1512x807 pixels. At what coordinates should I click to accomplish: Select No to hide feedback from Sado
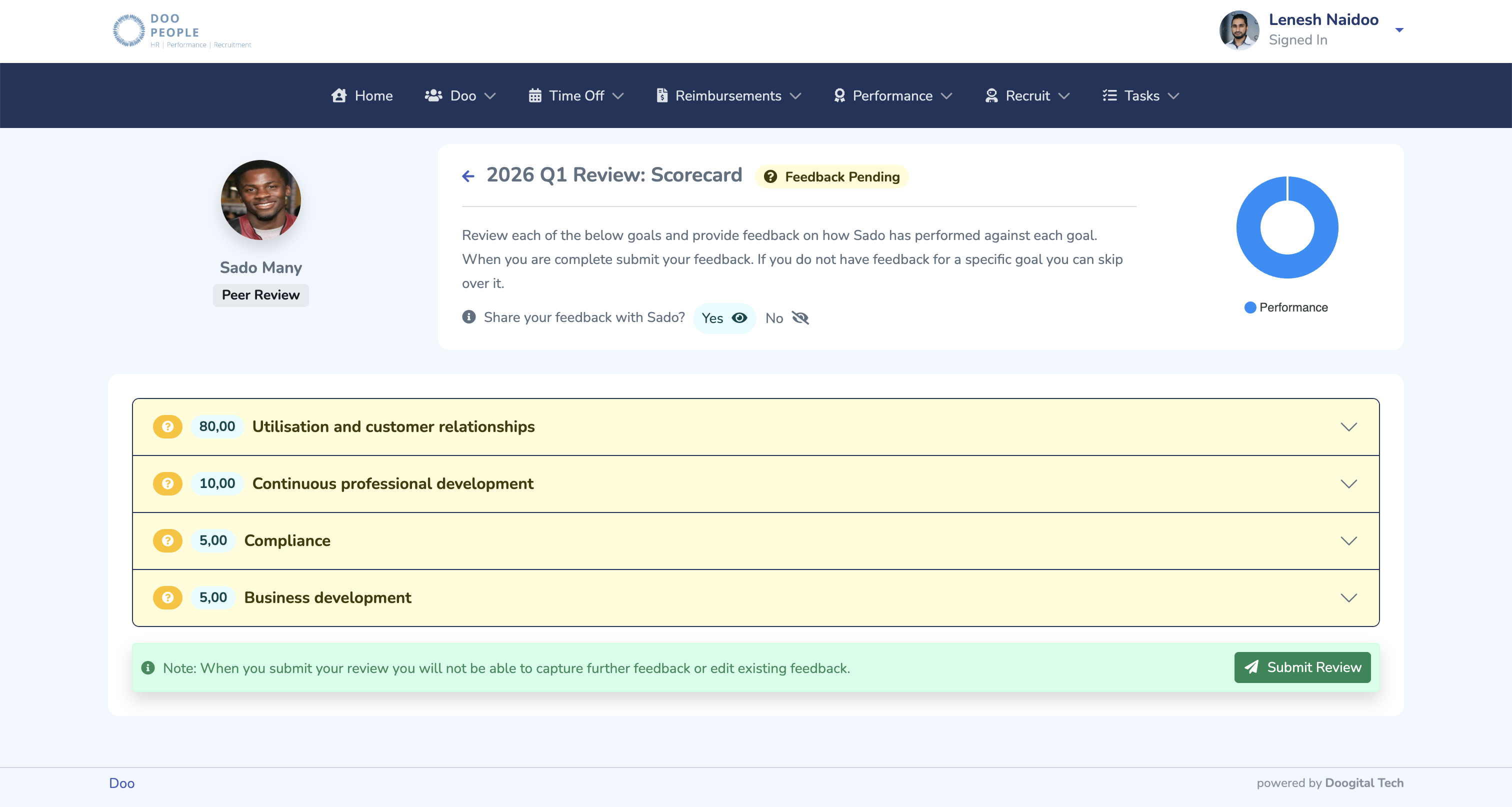tap(786, 318)
